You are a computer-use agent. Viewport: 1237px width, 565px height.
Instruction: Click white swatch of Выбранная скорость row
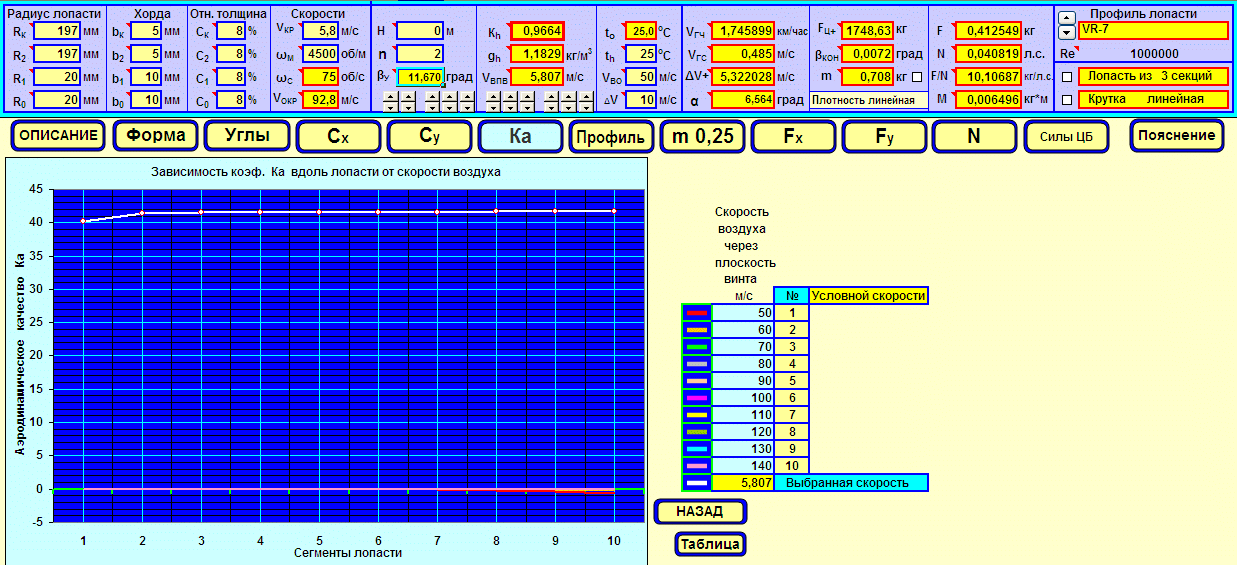(697, 483)
